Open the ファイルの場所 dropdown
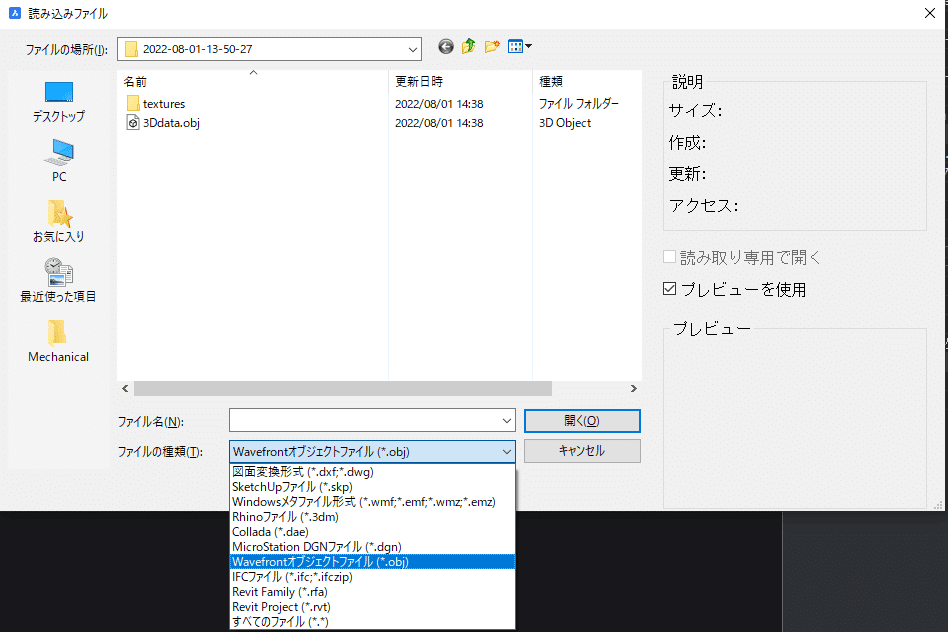The height and width of the screenshot is (632, 948). click(411, 47)
